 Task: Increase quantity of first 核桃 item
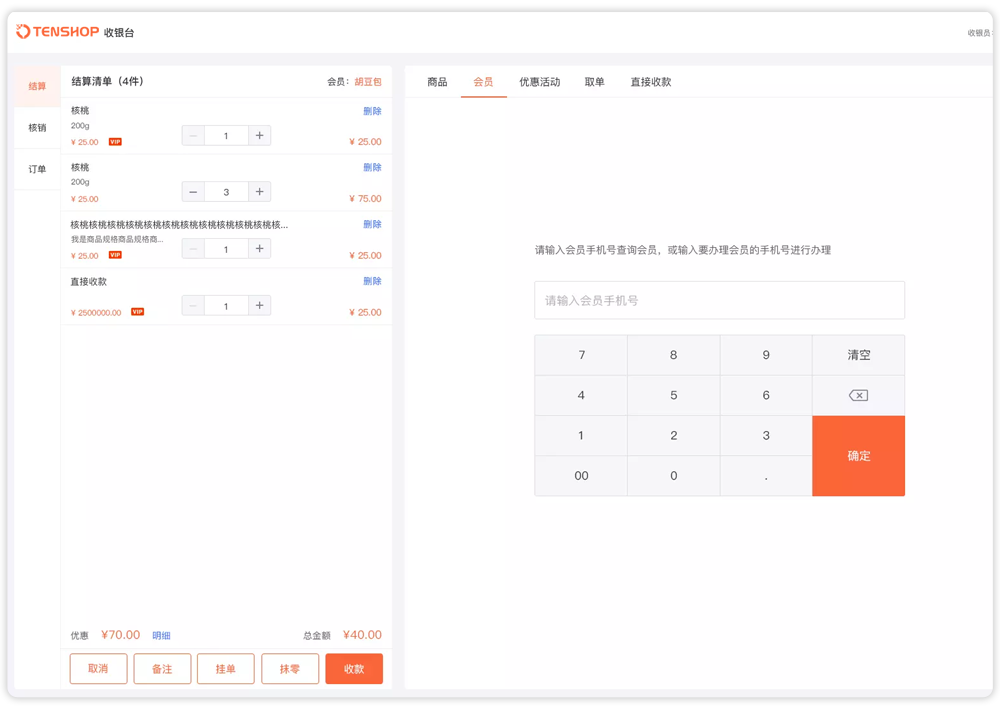click(x=259, y=135)
